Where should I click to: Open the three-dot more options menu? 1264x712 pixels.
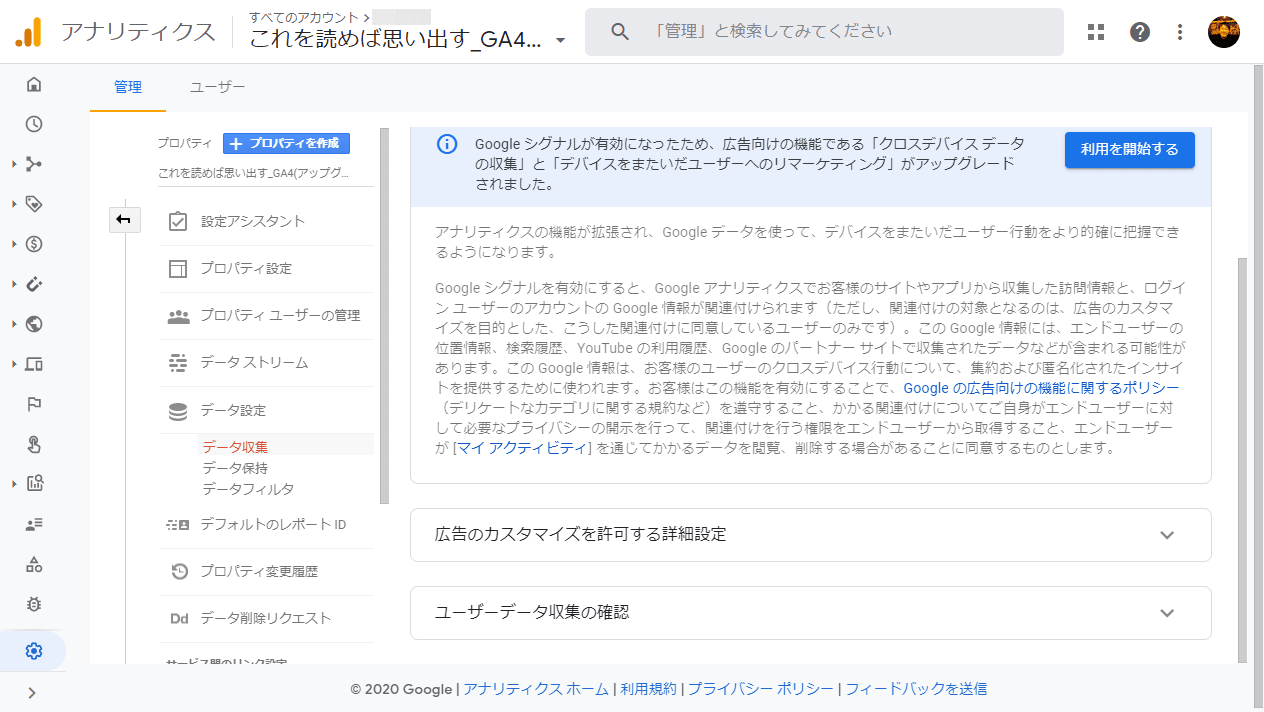[1180, 32]
